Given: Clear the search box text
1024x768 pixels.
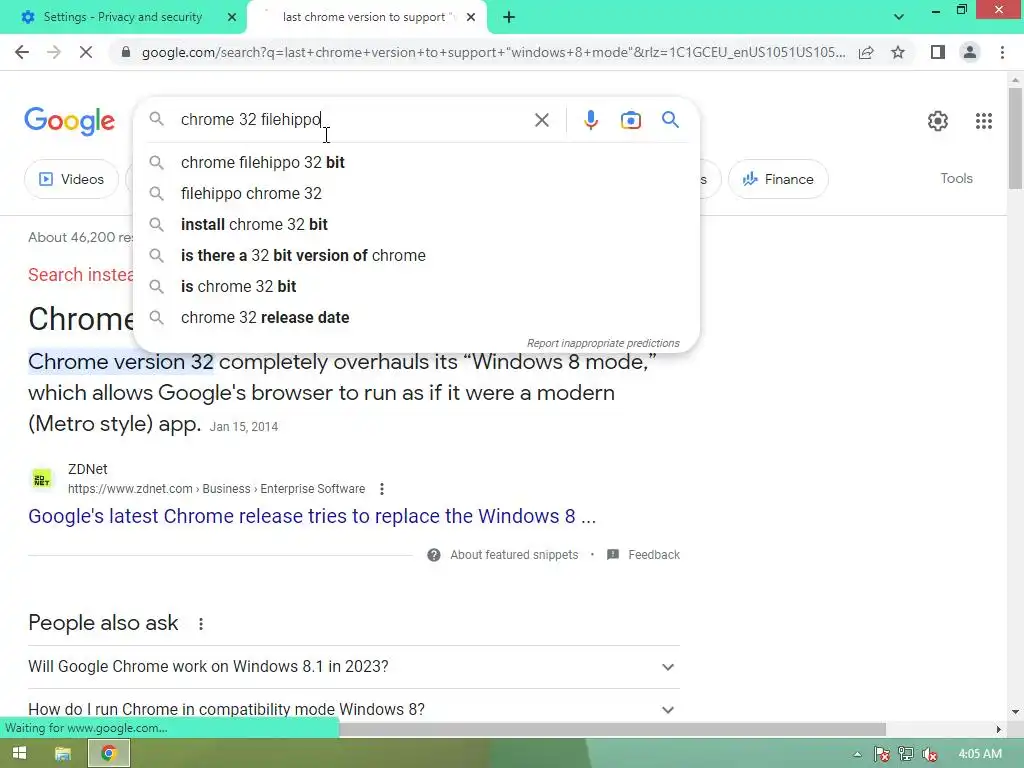Looking at the screenshot, I should 541,120.
